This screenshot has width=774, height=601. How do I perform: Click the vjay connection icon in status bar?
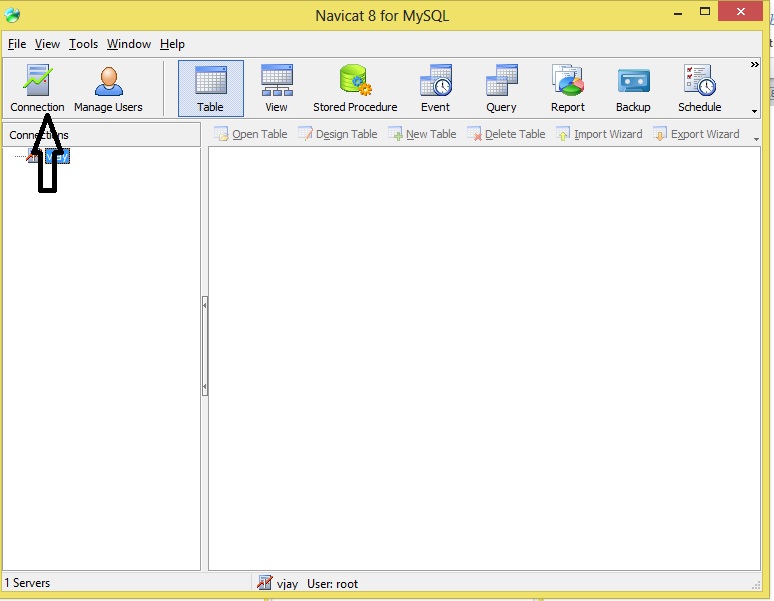click(265, 583)
